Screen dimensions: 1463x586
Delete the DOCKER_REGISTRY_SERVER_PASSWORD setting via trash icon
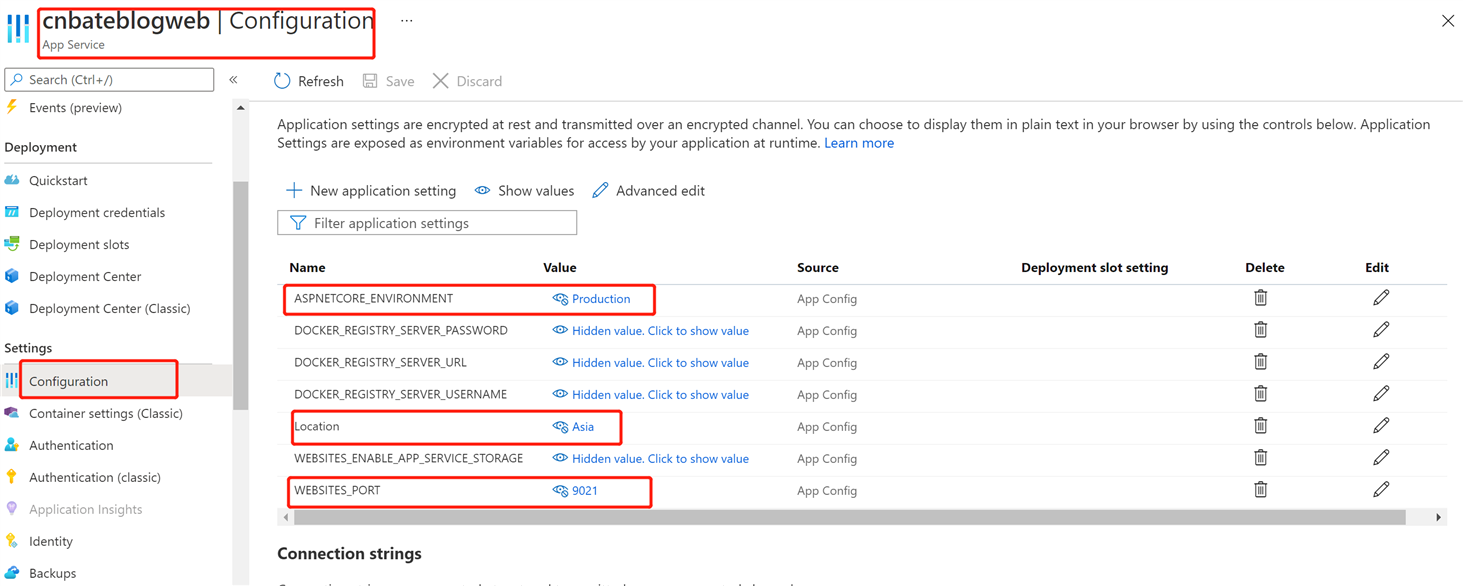[x=1260, y=330]
